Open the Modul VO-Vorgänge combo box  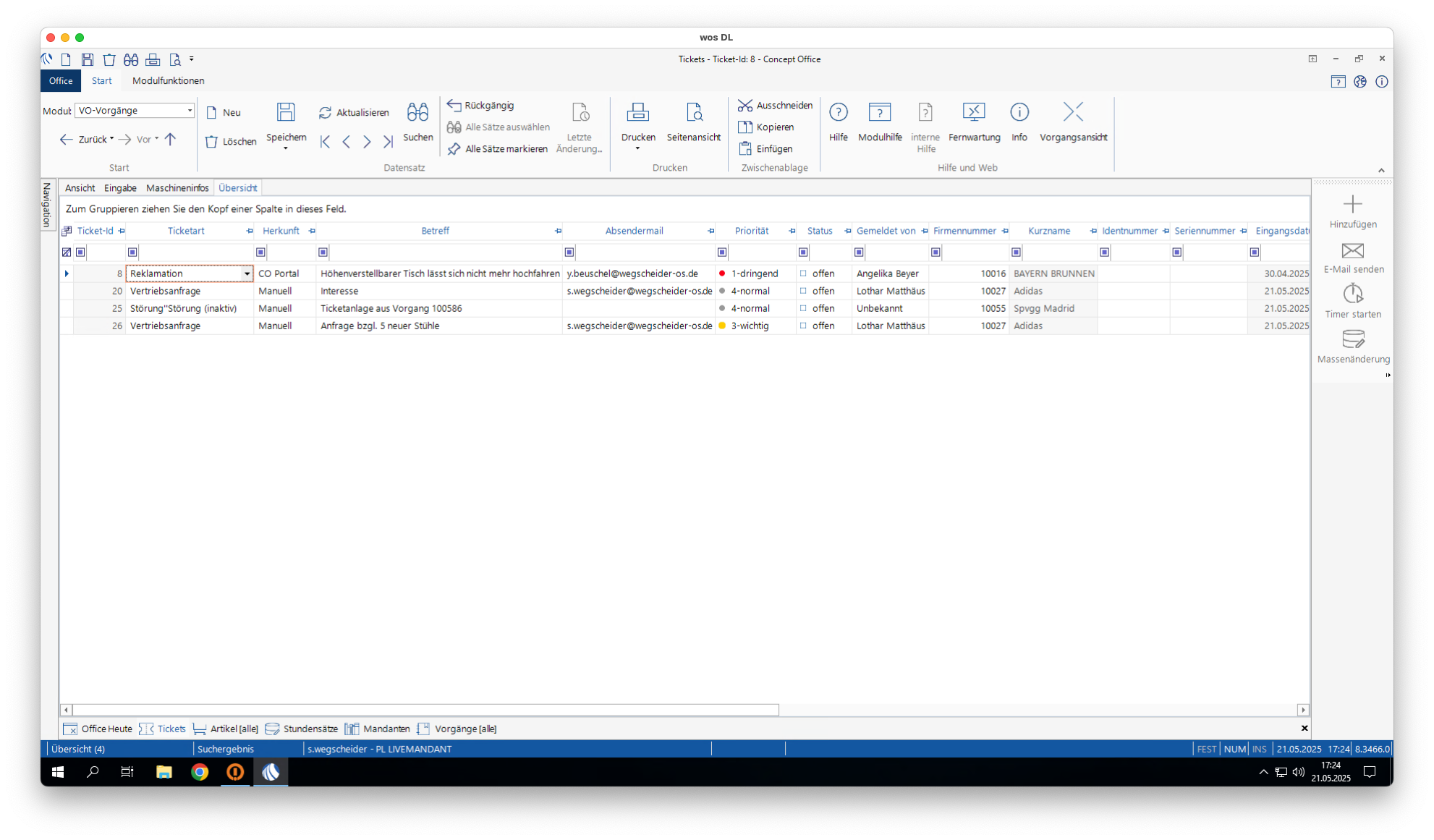coord(190,111)
